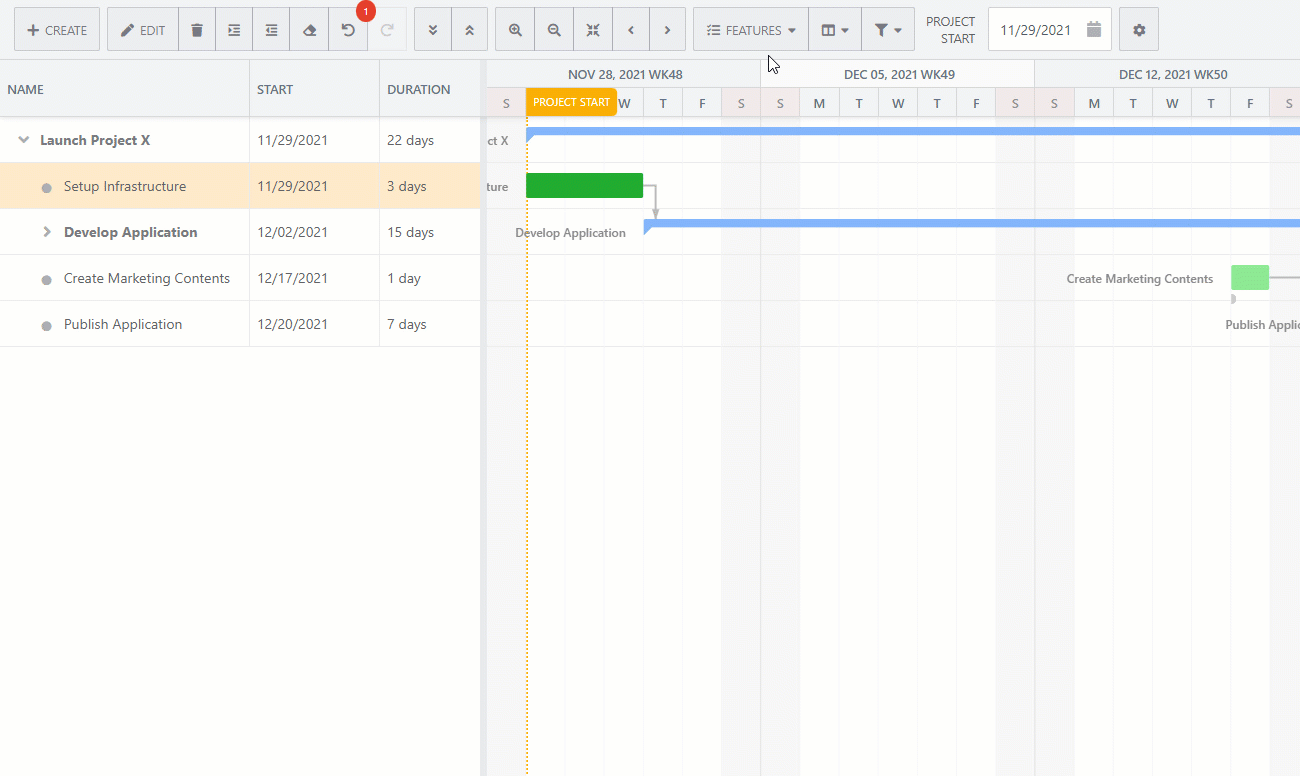Screen dimensions: 1300x776
Task: Undo the last change
Action: pos(347,30)
